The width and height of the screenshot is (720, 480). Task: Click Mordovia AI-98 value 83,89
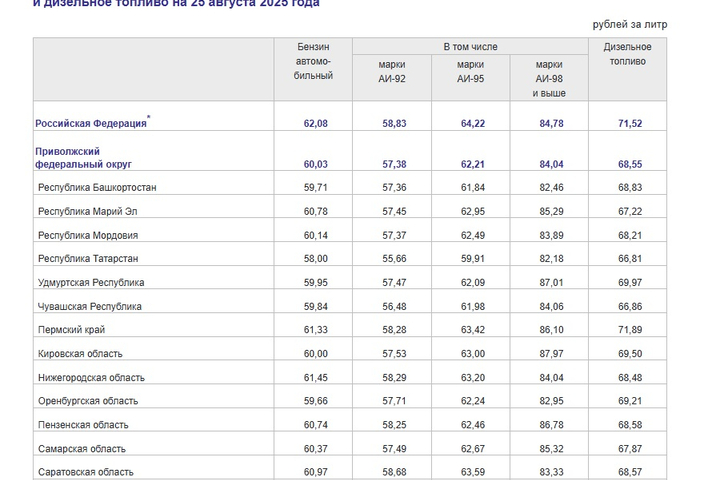(x=551, y=235)
